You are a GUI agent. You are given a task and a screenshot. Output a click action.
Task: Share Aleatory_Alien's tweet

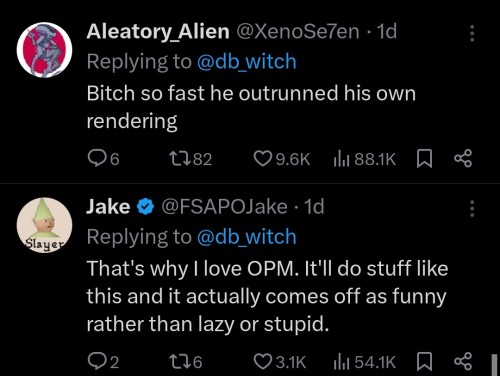click(x=463, y=159)
